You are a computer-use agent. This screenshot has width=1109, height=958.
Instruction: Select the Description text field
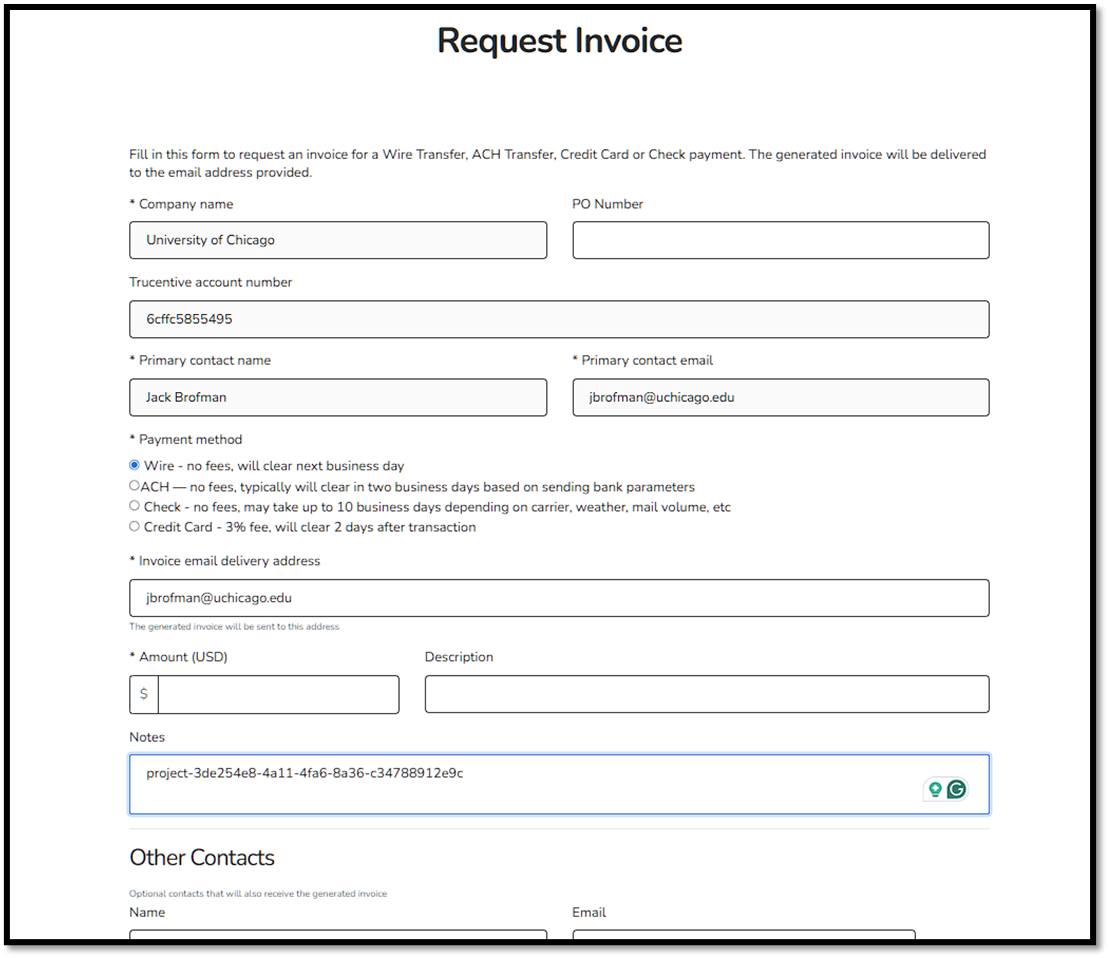point(706,693)
